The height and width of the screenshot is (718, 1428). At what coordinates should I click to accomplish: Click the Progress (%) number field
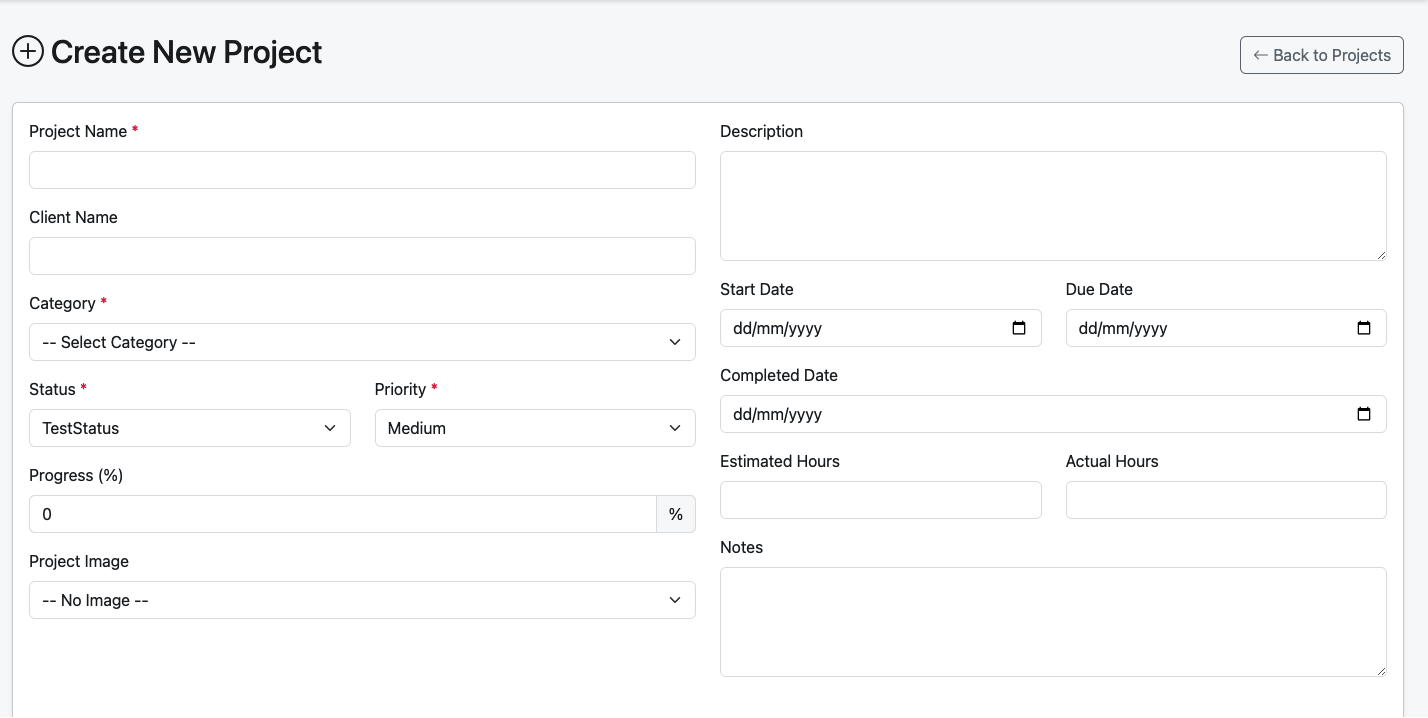click(x=343, y=514)
